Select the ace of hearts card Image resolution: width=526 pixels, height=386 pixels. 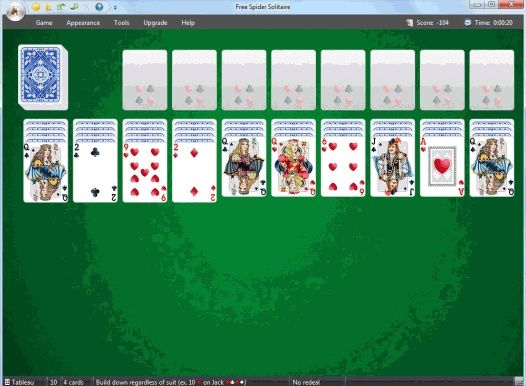tap(442, 166)
